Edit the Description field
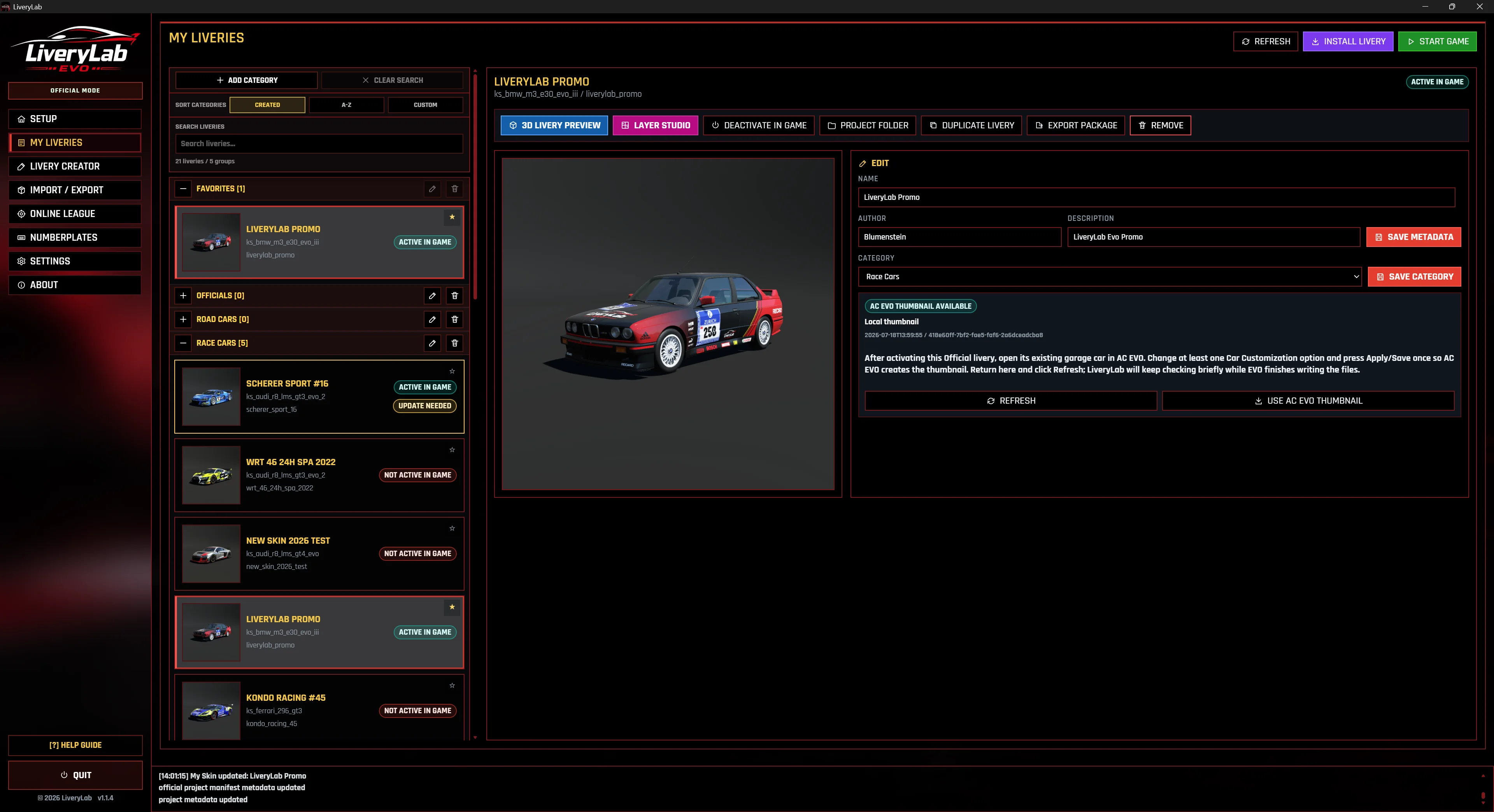This screenshot has width=1494, height=812. click(1213, 237)
